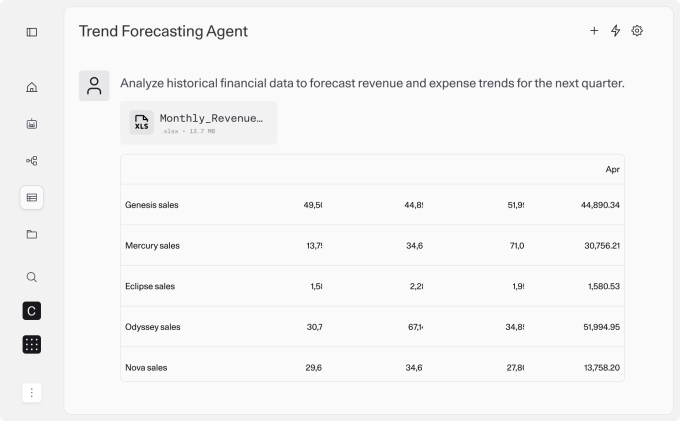Expand the three-dot more options menu
680x421 pixels.
(32, 393)
